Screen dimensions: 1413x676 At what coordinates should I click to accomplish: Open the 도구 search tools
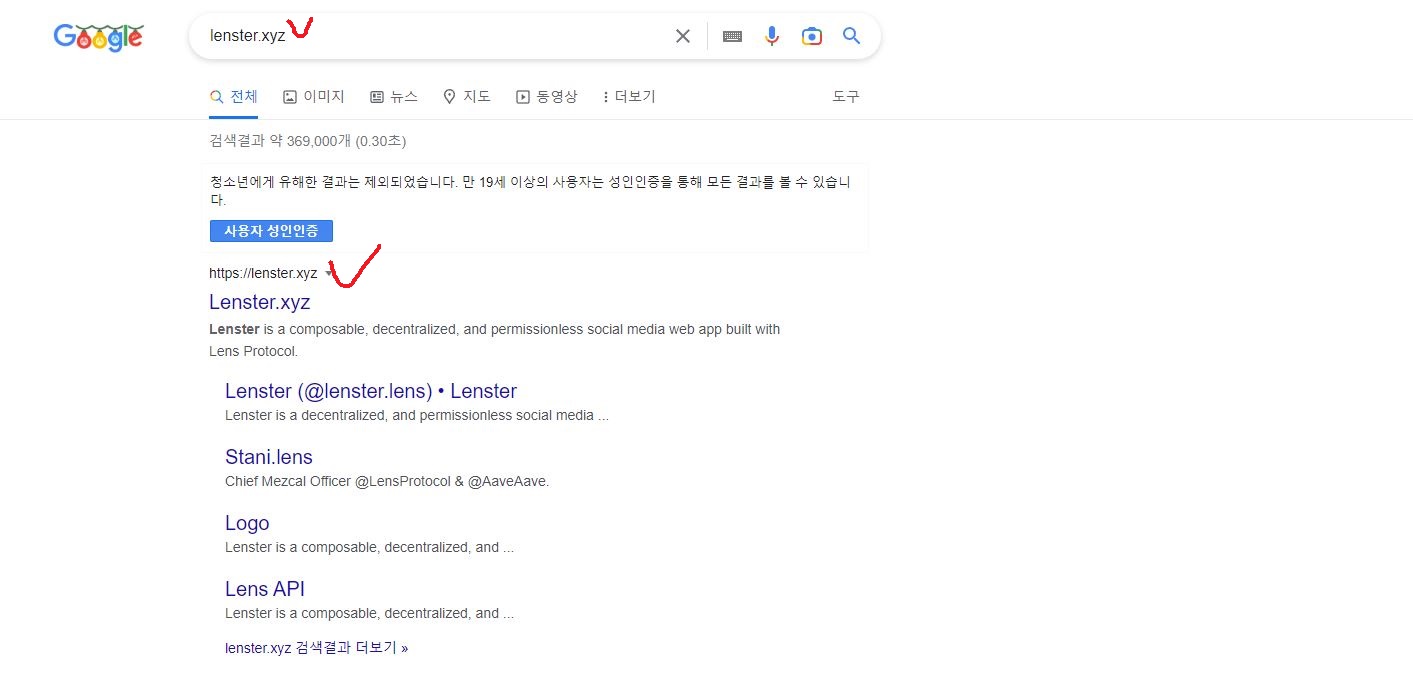click(x=846, y=97)
